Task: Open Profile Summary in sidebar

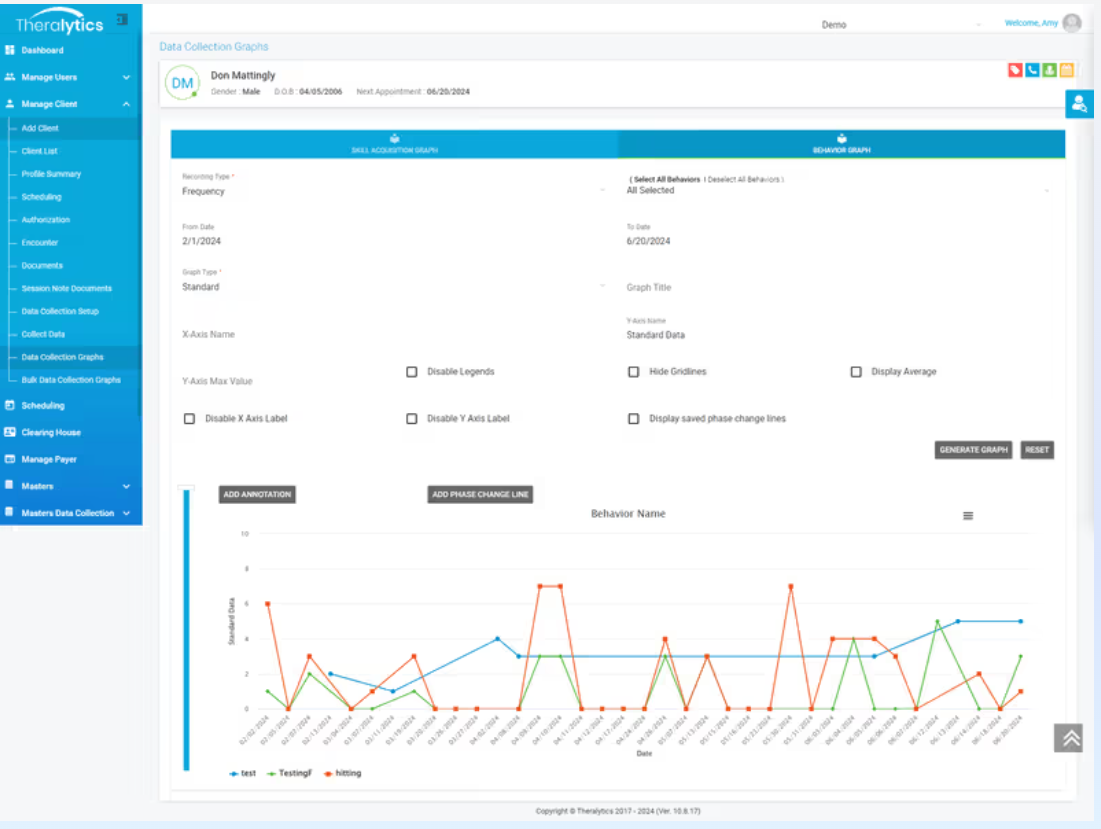Action: coord(51,173)
